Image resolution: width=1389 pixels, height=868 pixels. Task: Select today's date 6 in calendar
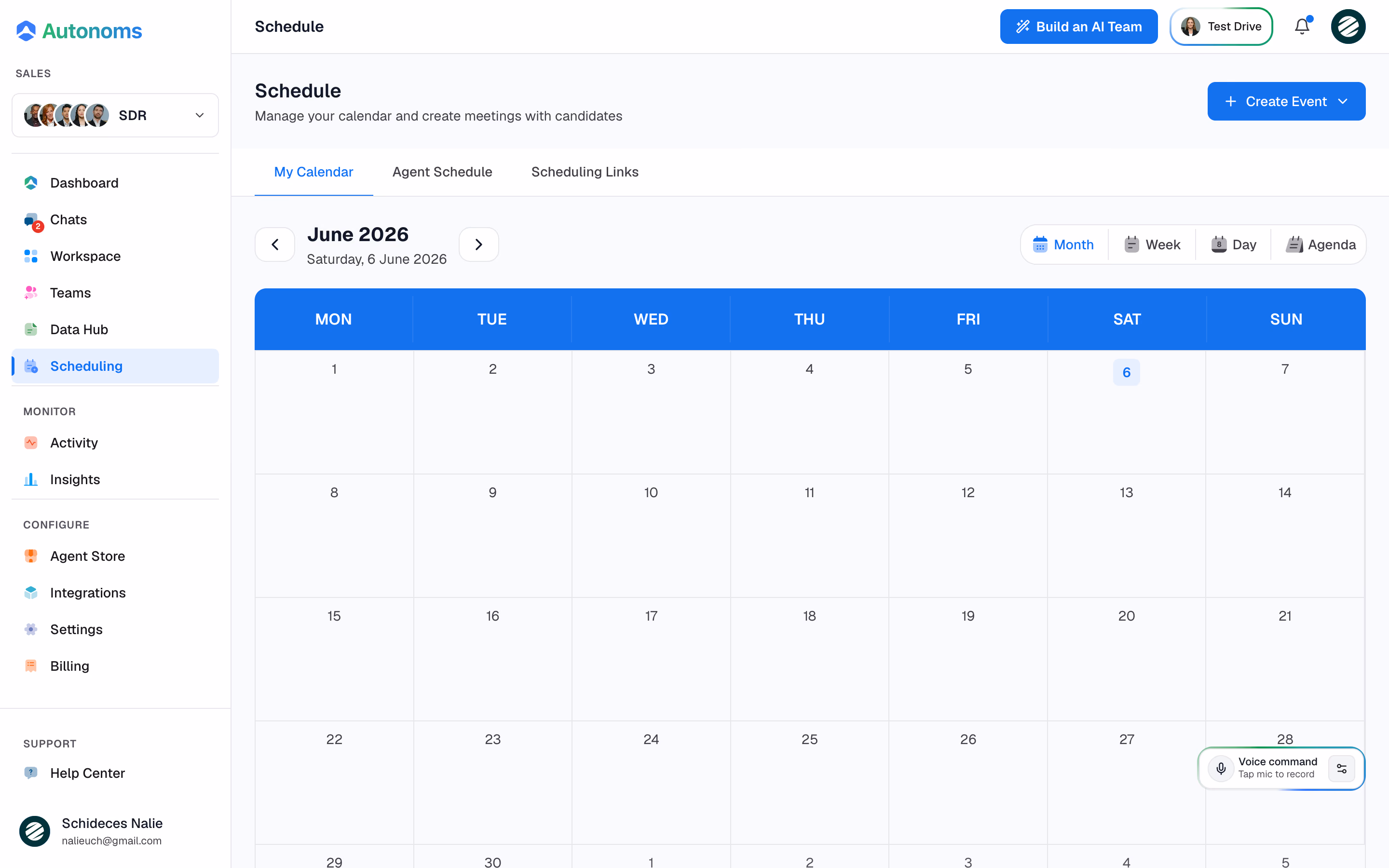coord(1126,372)
